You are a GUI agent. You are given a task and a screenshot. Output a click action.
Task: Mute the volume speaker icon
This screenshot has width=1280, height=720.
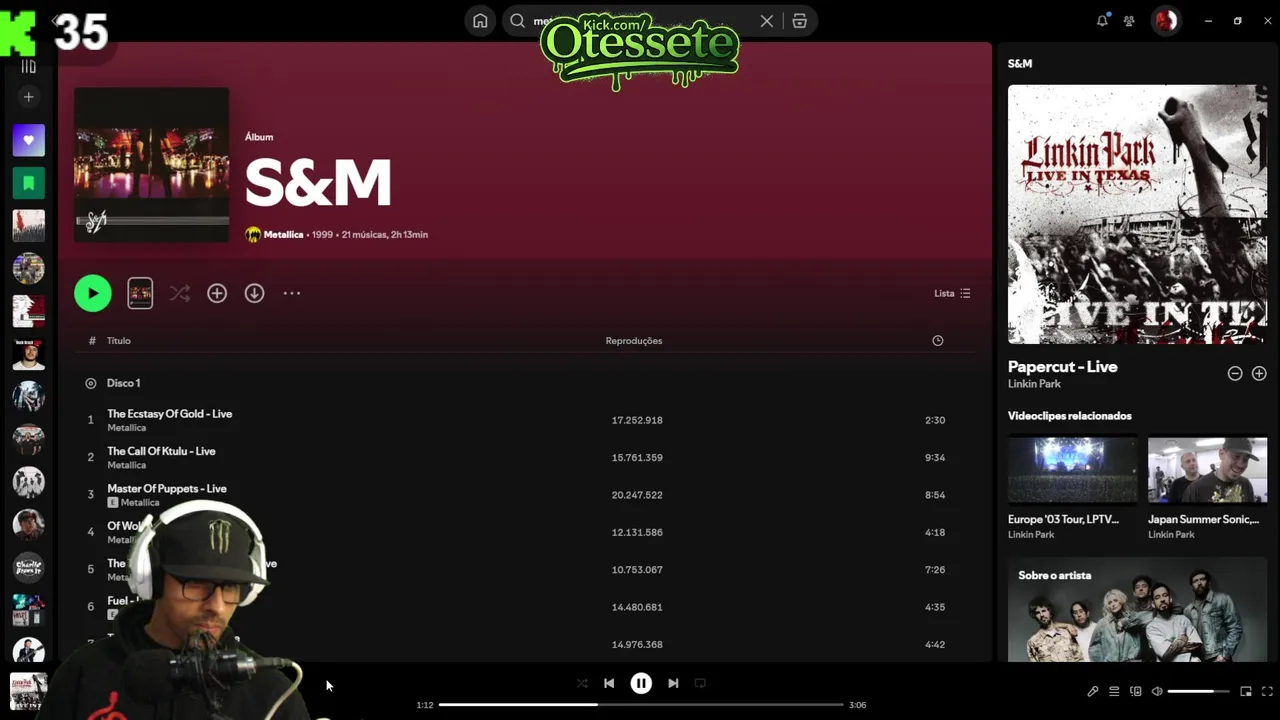pos(1156,691)
